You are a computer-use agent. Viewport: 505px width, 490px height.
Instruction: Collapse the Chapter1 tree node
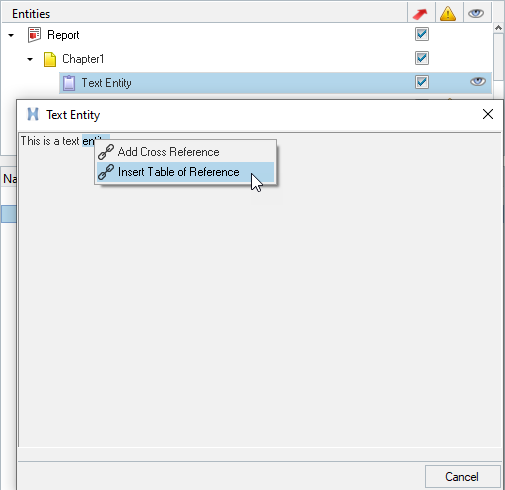[x=30, y=59]
